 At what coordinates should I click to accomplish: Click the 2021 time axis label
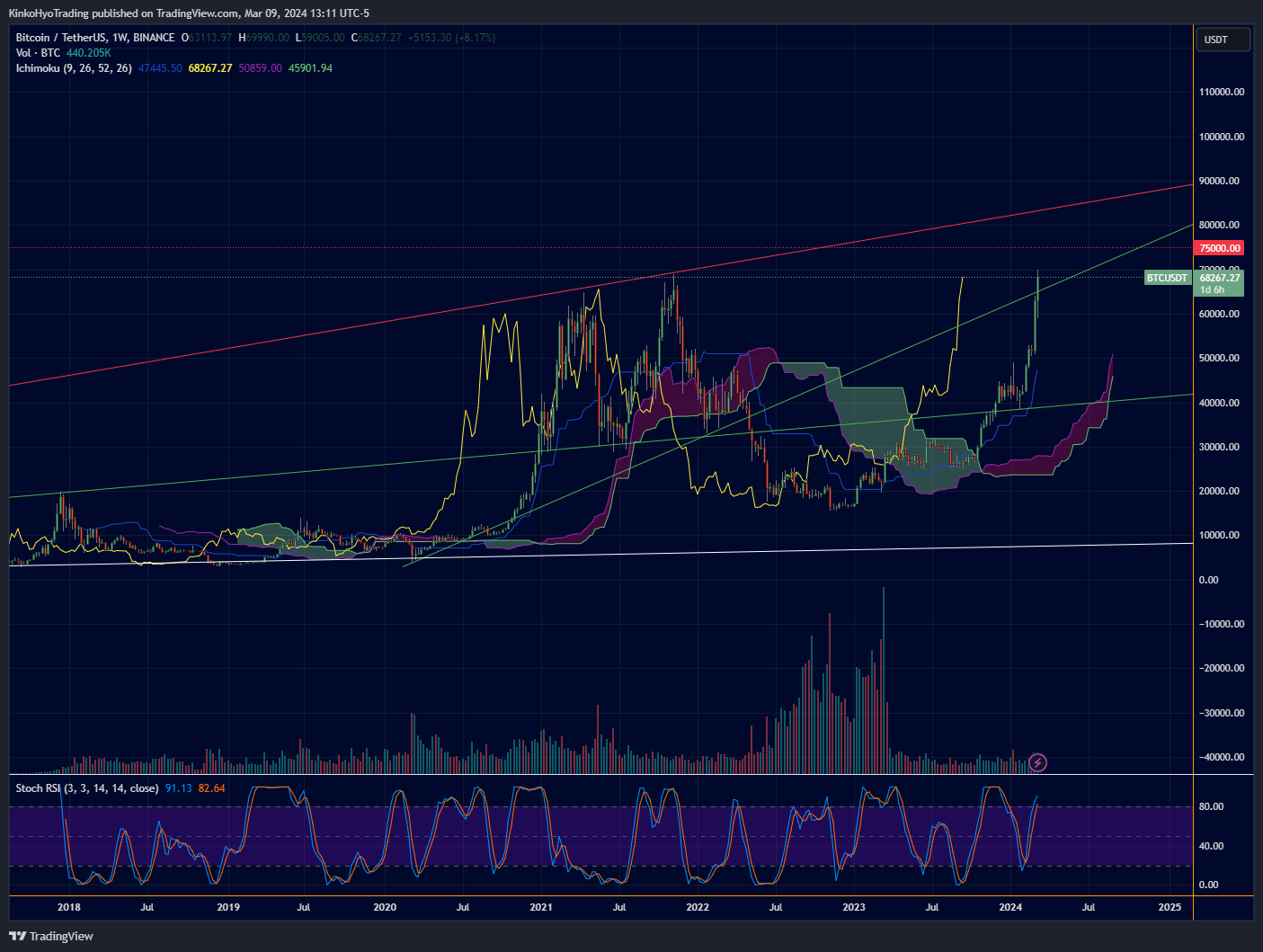tap(541, 908)
